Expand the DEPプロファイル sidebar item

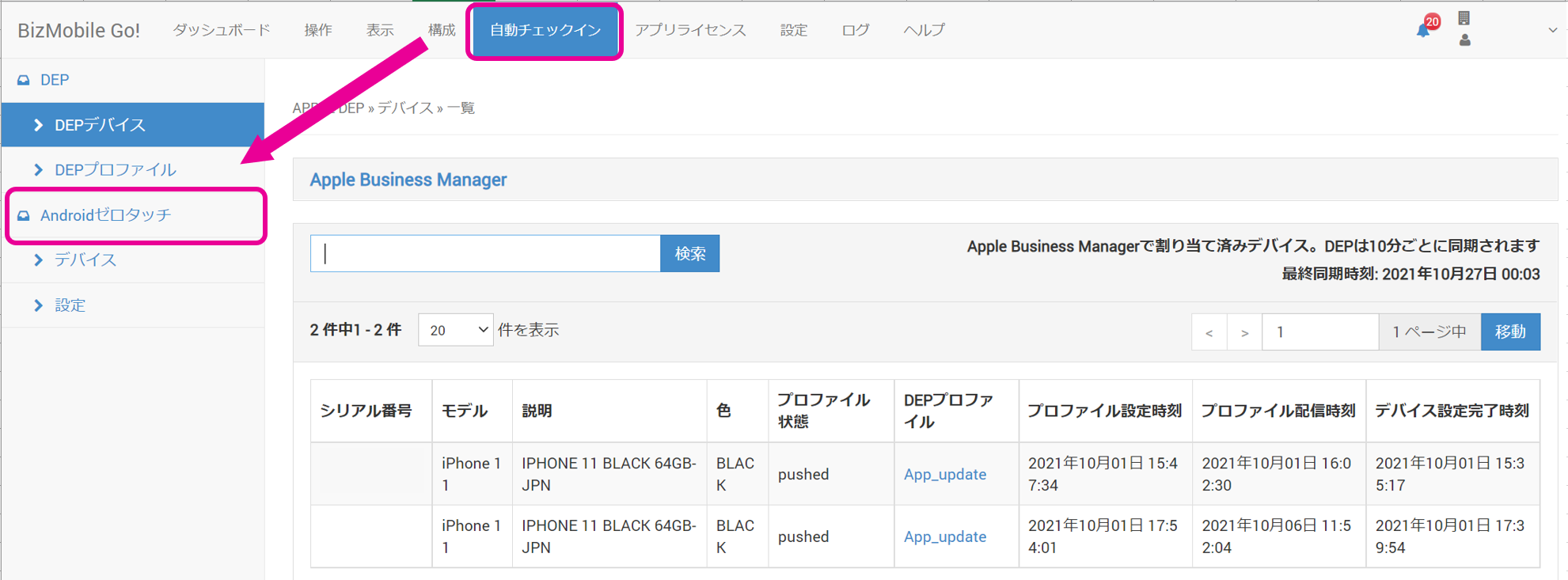point(115,170)
